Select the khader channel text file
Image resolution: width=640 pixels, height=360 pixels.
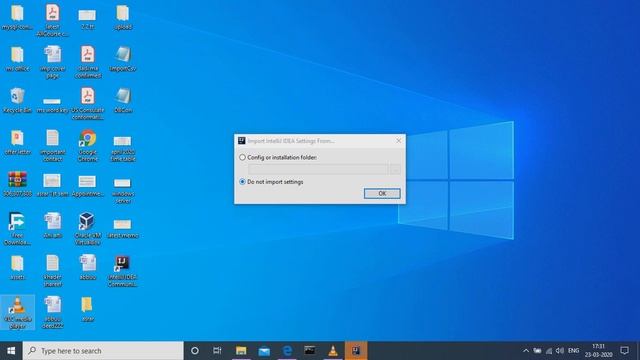(x=53, y=271)
